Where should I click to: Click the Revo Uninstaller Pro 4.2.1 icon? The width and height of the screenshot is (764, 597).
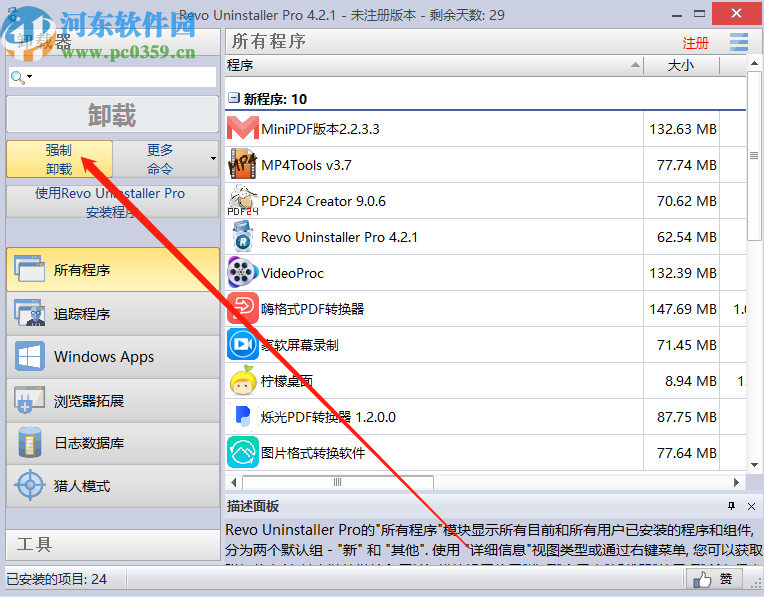pos(242,237)
